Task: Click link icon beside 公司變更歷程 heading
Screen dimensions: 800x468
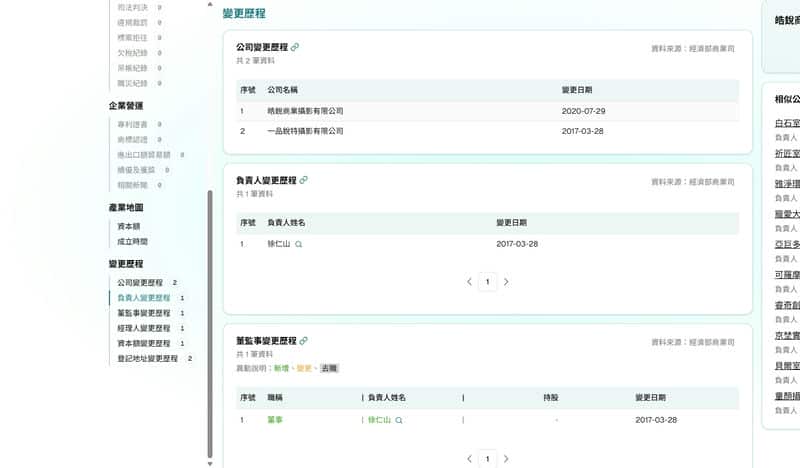Action: click(x=295, y=47)
